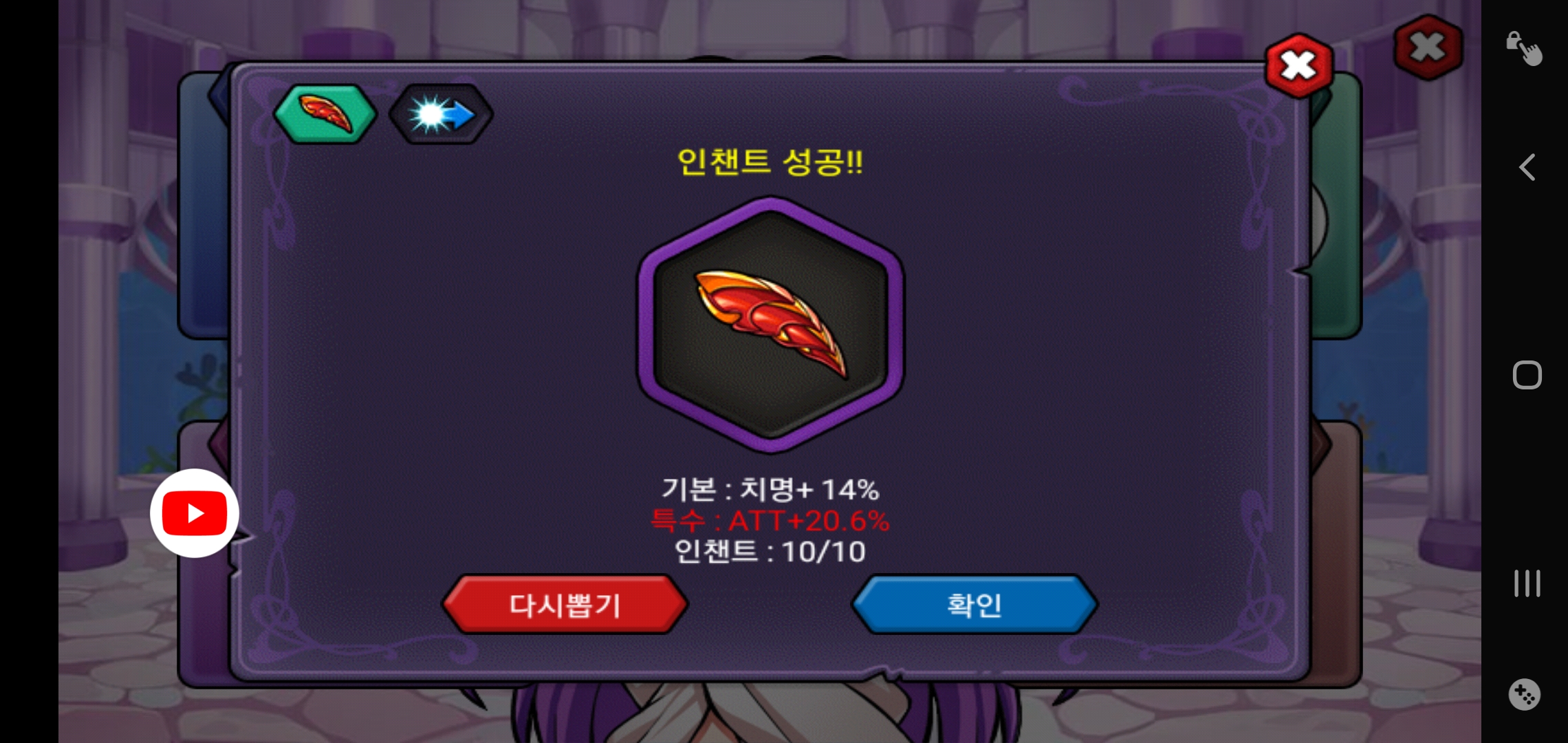Tap the touch lock icon
The image size is (1568, 743).
pos(1524,48)
